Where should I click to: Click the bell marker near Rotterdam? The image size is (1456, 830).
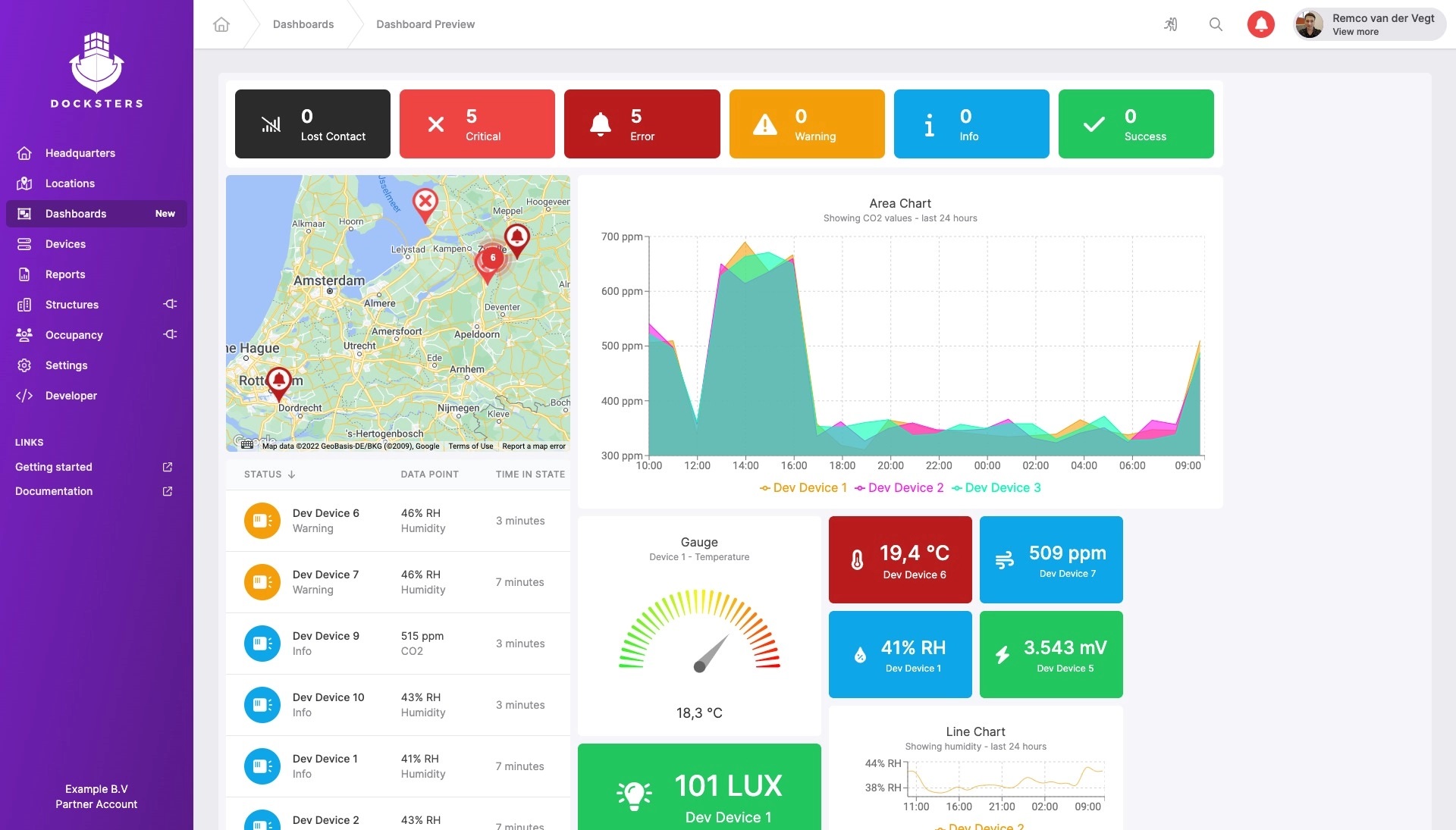tap(279, 380)
